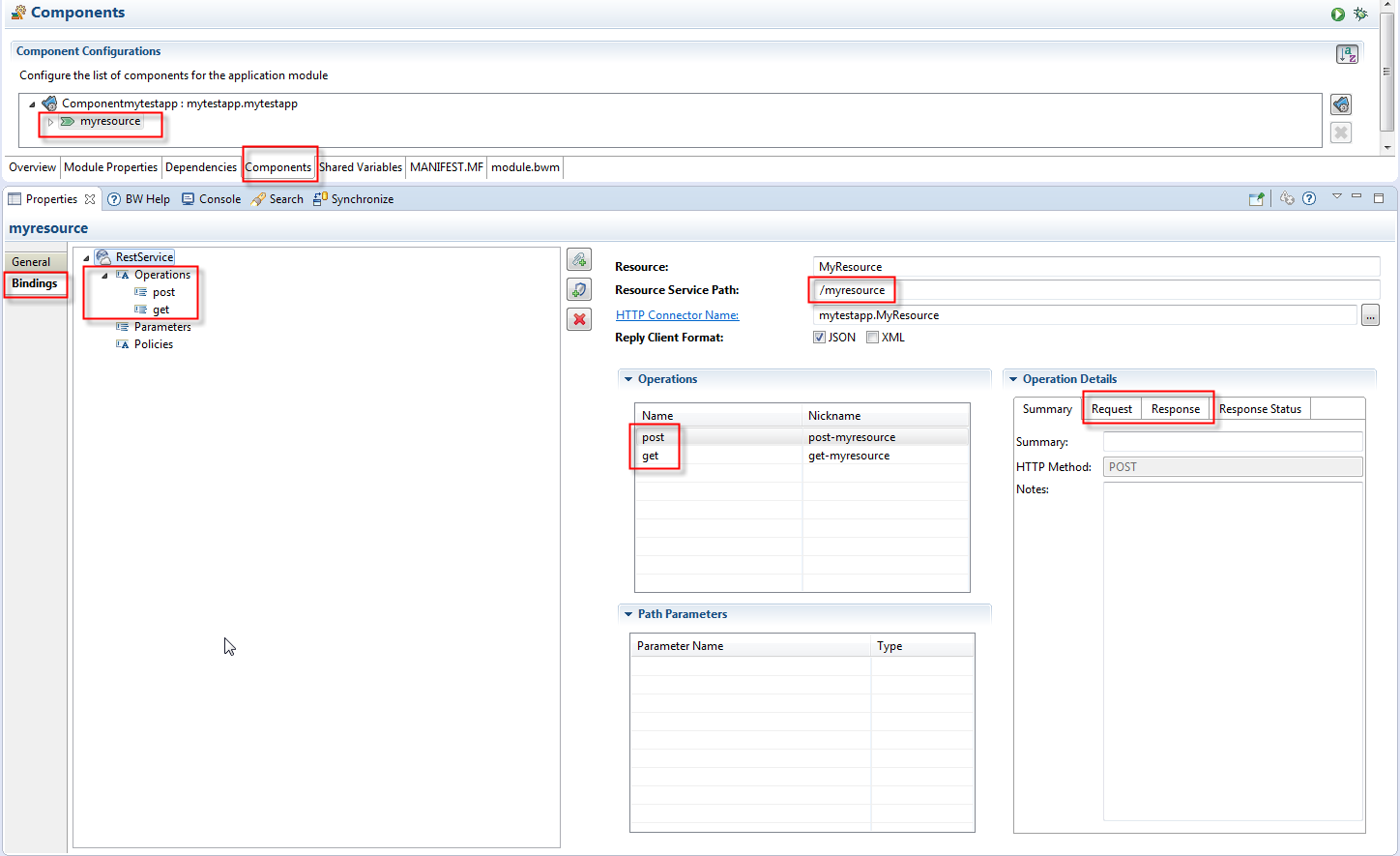1400x856 pixels.
Task: Click the browse button beside the HTTP connector field
Action: point(1370,315)
